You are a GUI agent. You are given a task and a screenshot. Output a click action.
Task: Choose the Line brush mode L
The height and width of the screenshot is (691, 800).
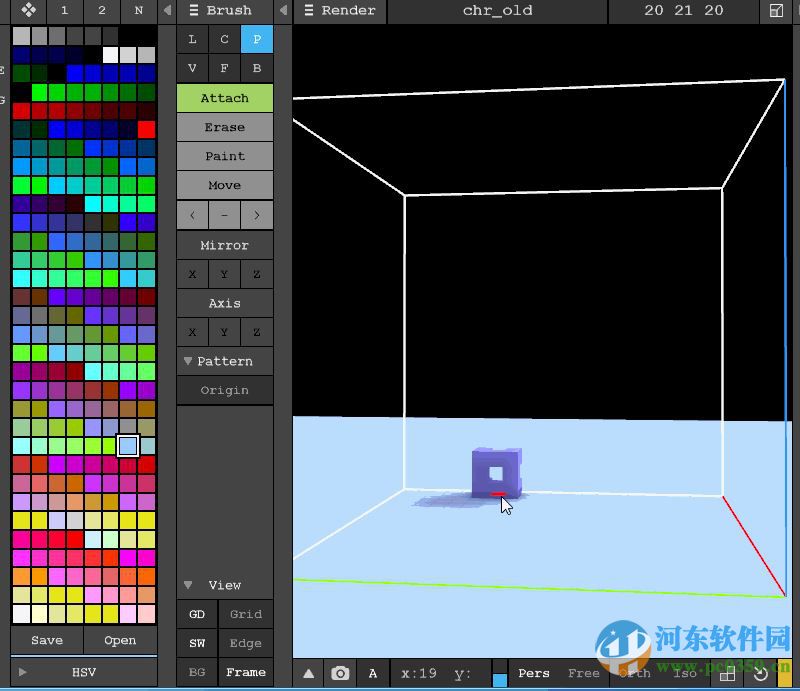tap(192, 39)
